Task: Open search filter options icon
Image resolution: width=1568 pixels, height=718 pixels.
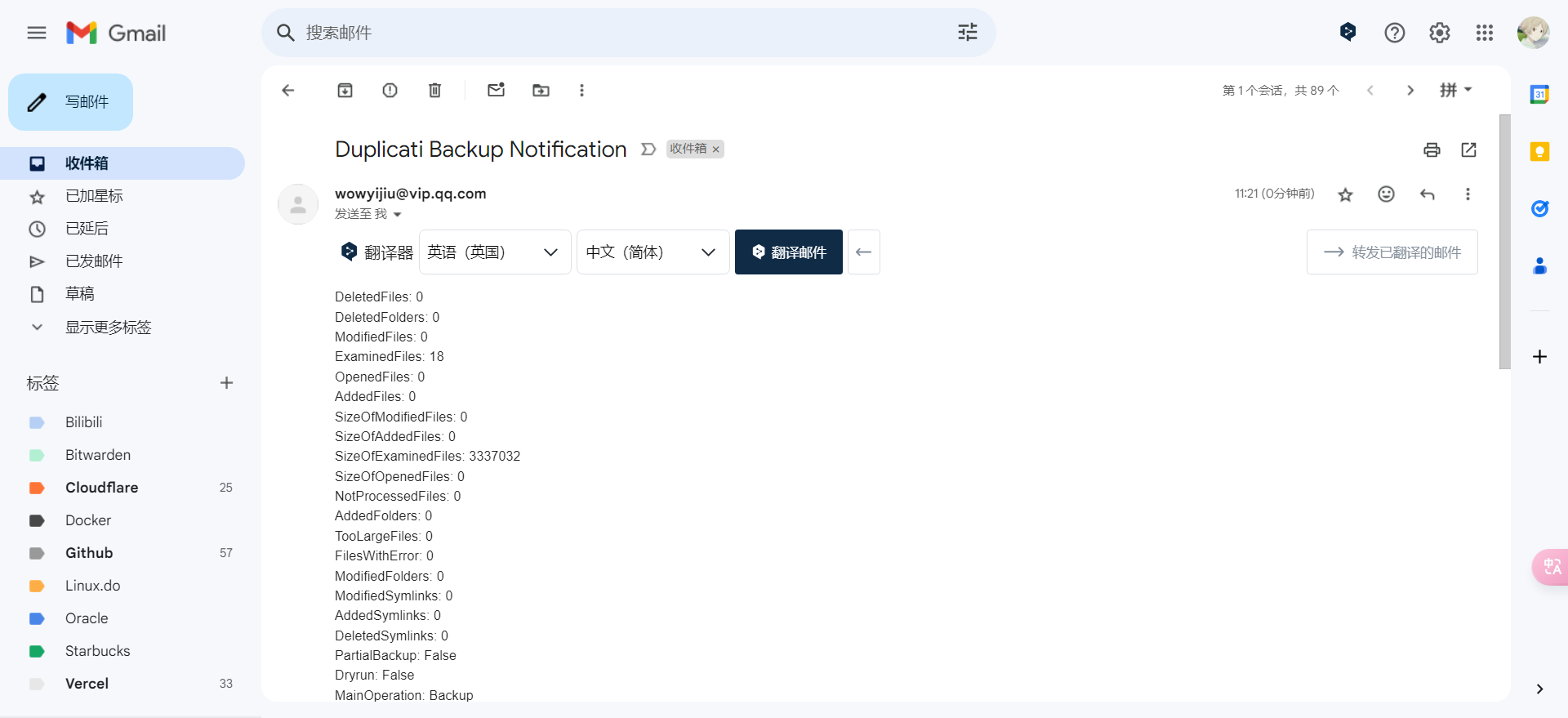Action: (968, 33)
